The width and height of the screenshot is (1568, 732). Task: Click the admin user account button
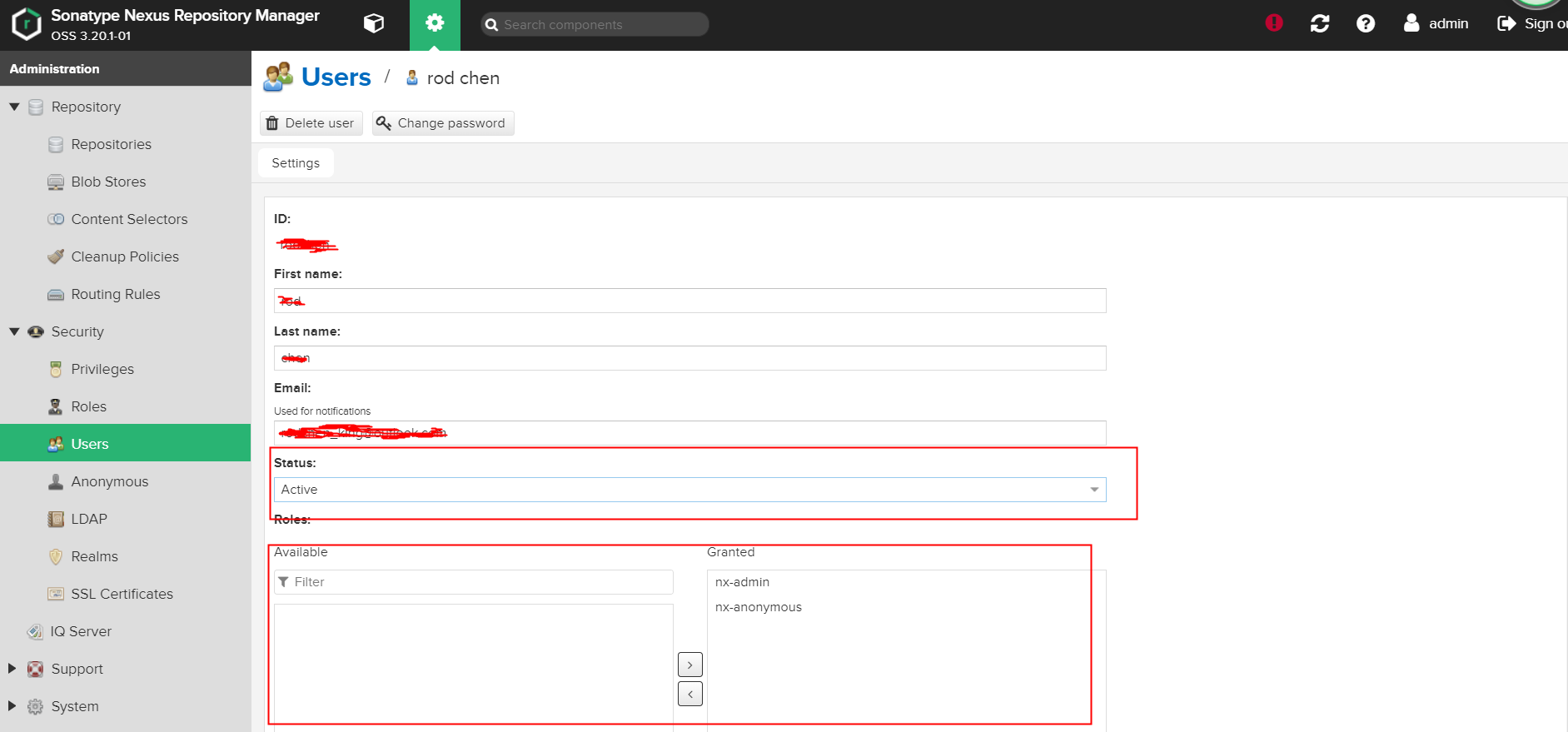point(1436,23)
